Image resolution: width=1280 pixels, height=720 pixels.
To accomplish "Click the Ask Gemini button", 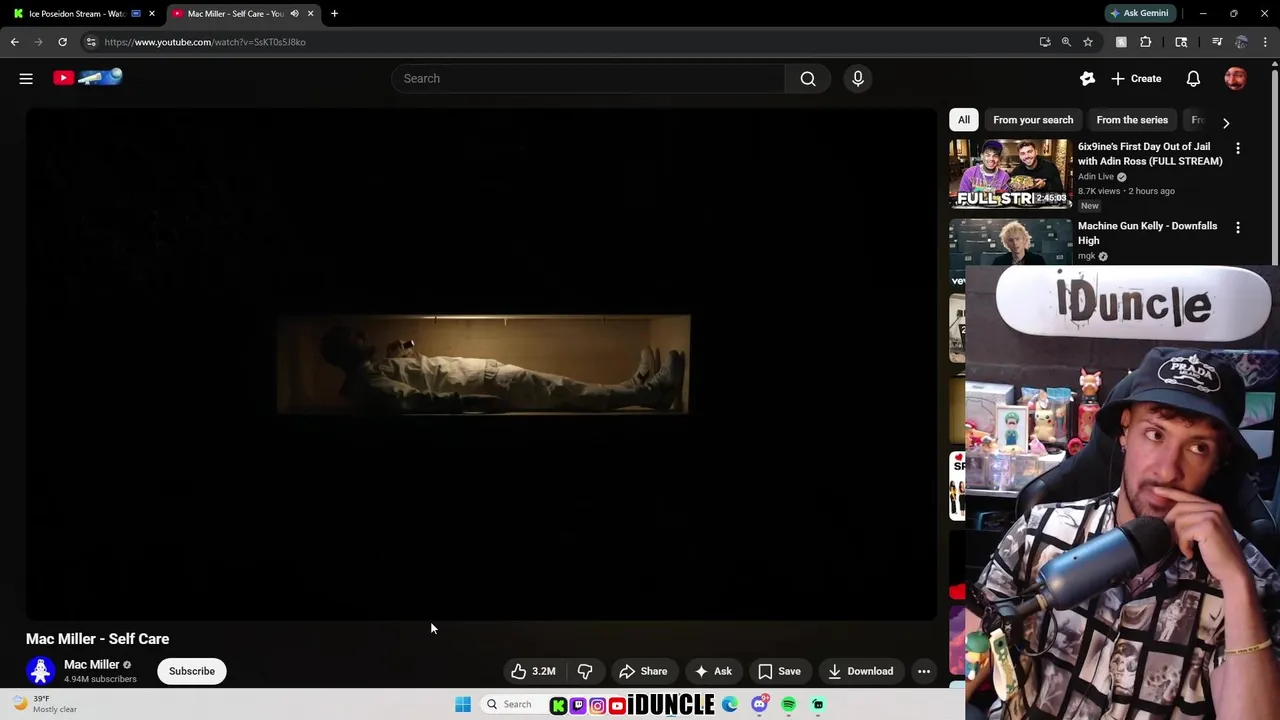I will pos(1139,13).
